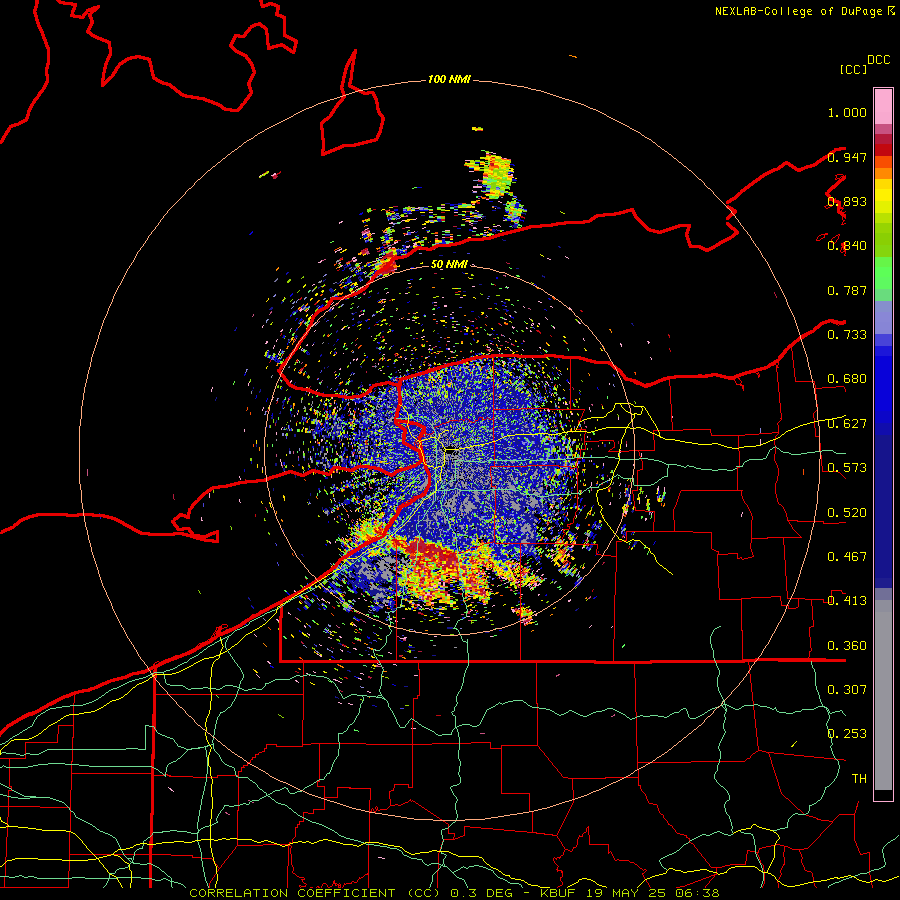900x900 pixels.
Task: Select the 0.627 value on the color scale
Action: pyautogui.click(x=847, y=424)
